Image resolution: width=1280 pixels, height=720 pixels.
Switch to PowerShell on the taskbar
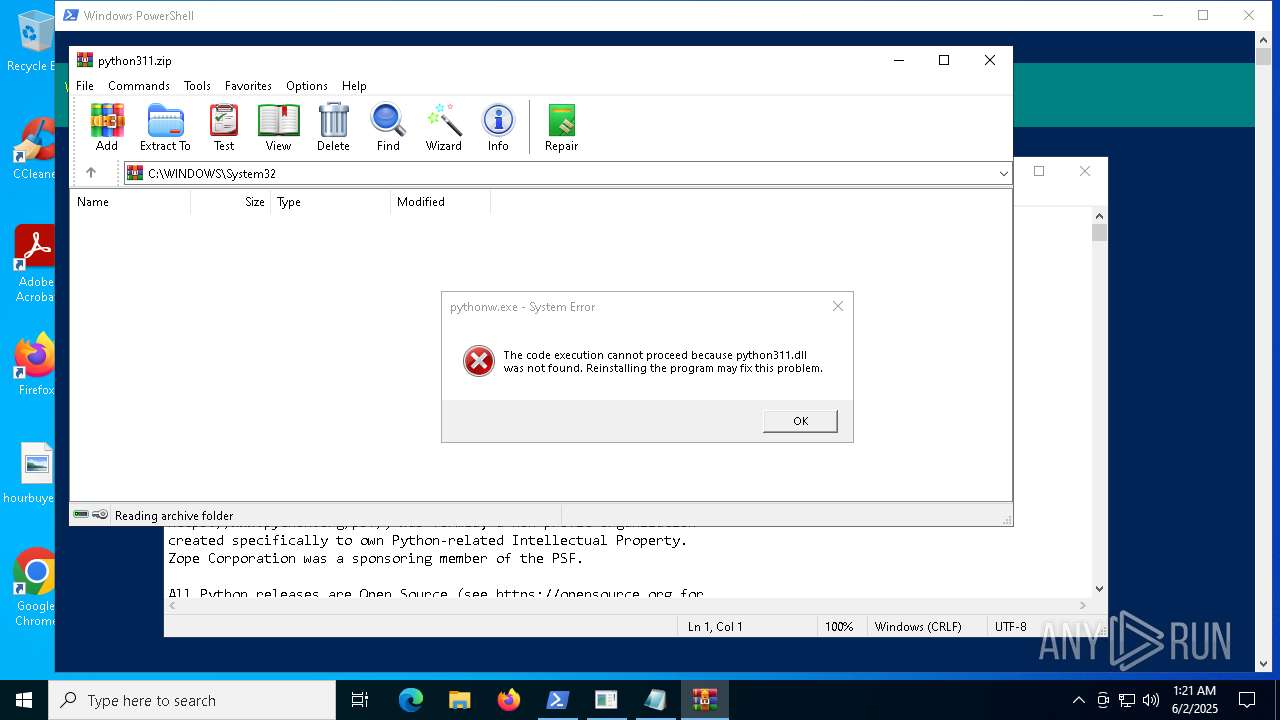[557, 700]
